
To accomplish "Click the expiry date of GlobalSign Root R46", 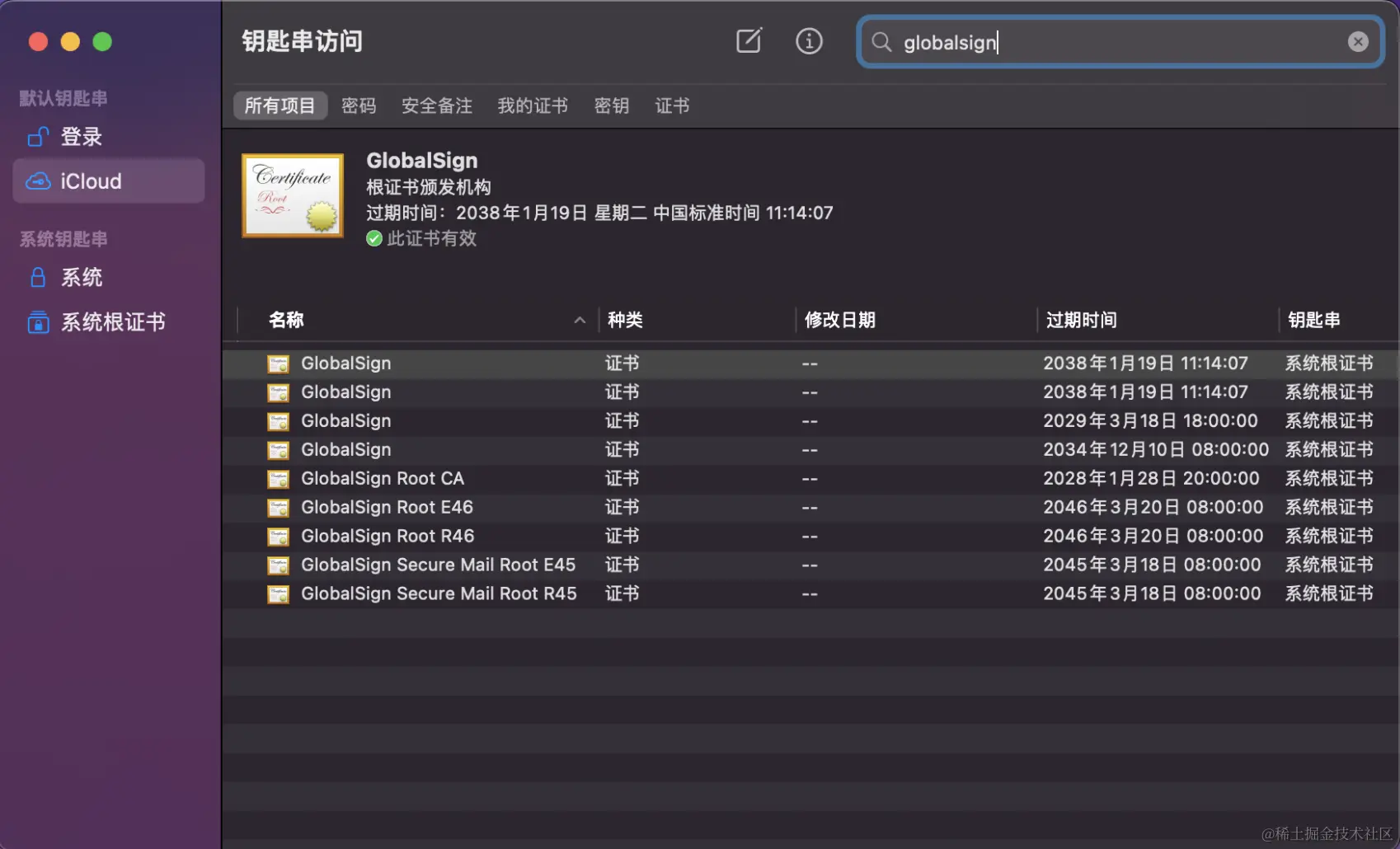I will click(x=1153, y=537).
